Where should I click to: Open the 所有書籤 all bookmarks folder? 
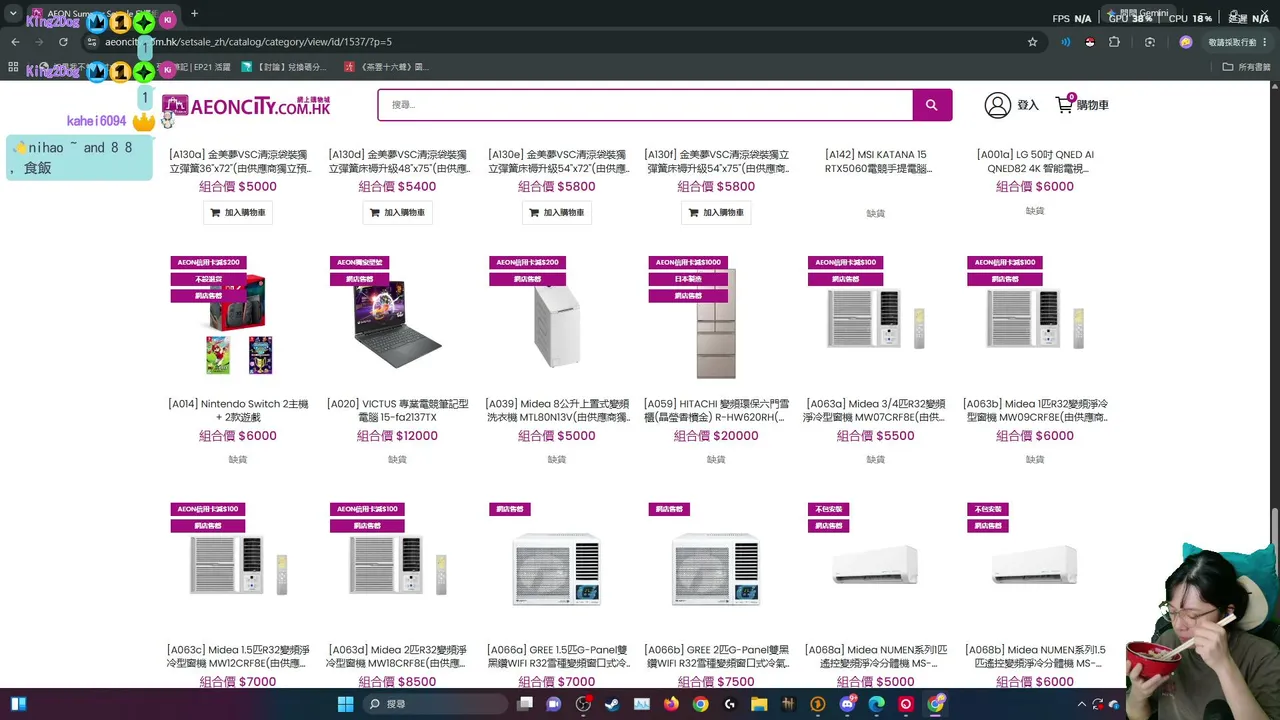[1247, 67]
